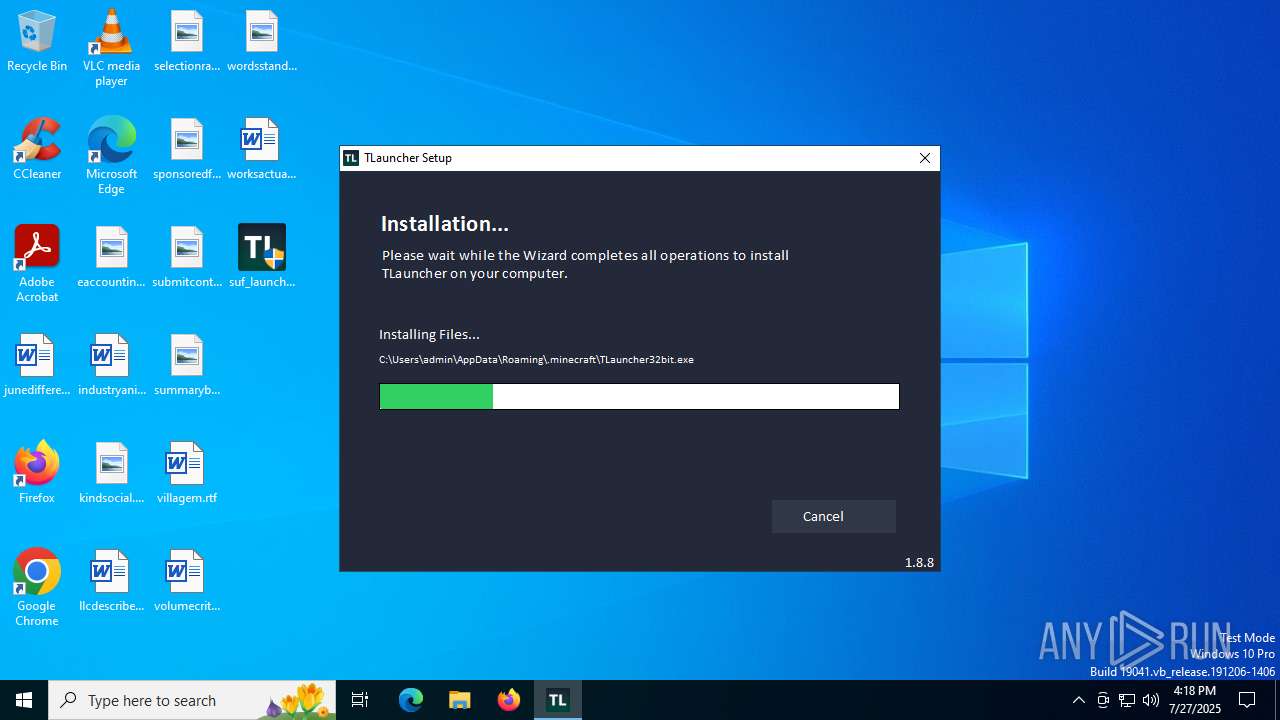This screenshot has width=1280, height=720.
Task: Select the VLC media player shortcut
Action: [x=111, y=48]
